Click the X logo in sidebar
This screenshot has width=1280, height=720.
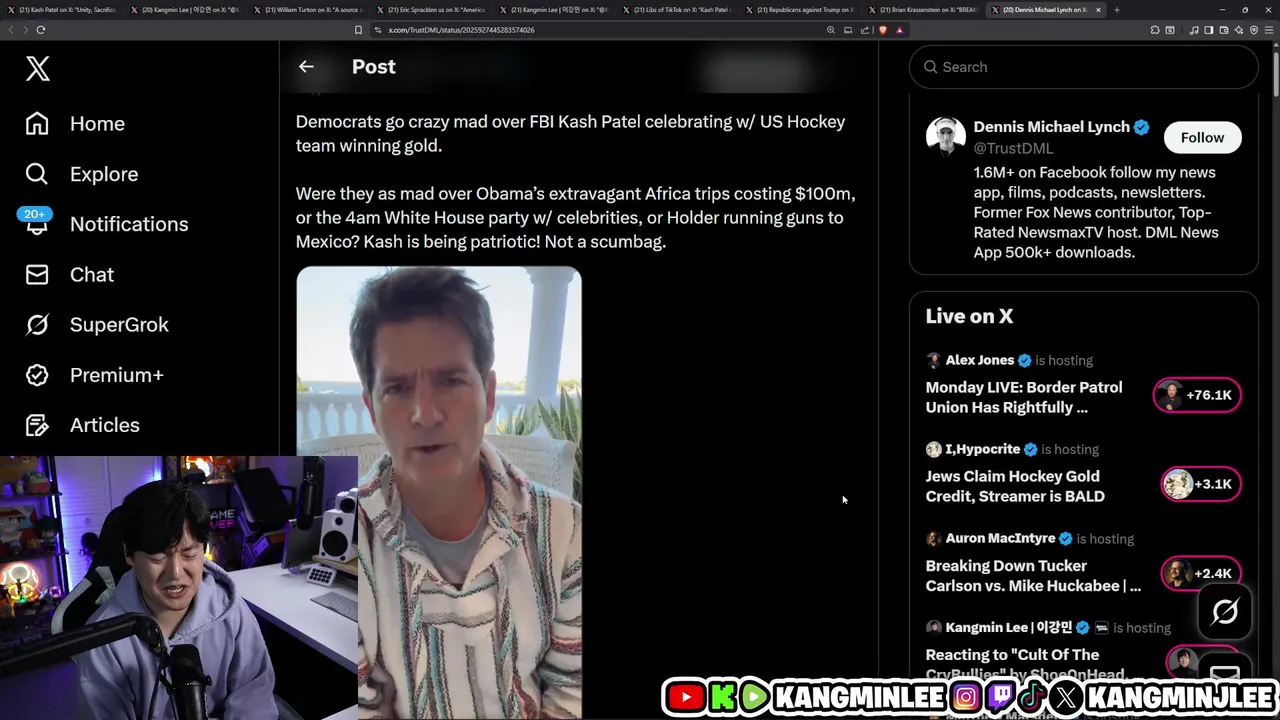(x=38, y=68)
